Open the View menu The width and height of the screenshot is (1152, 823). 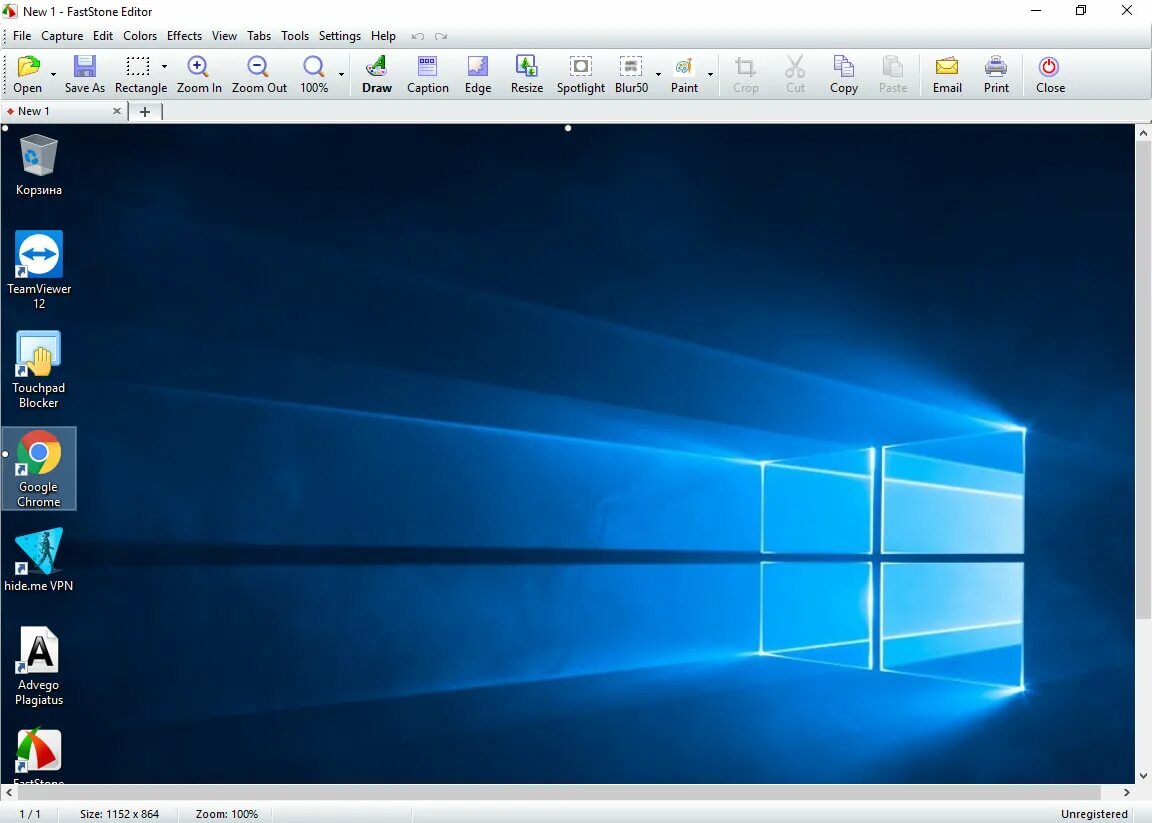tap(224, 36)
